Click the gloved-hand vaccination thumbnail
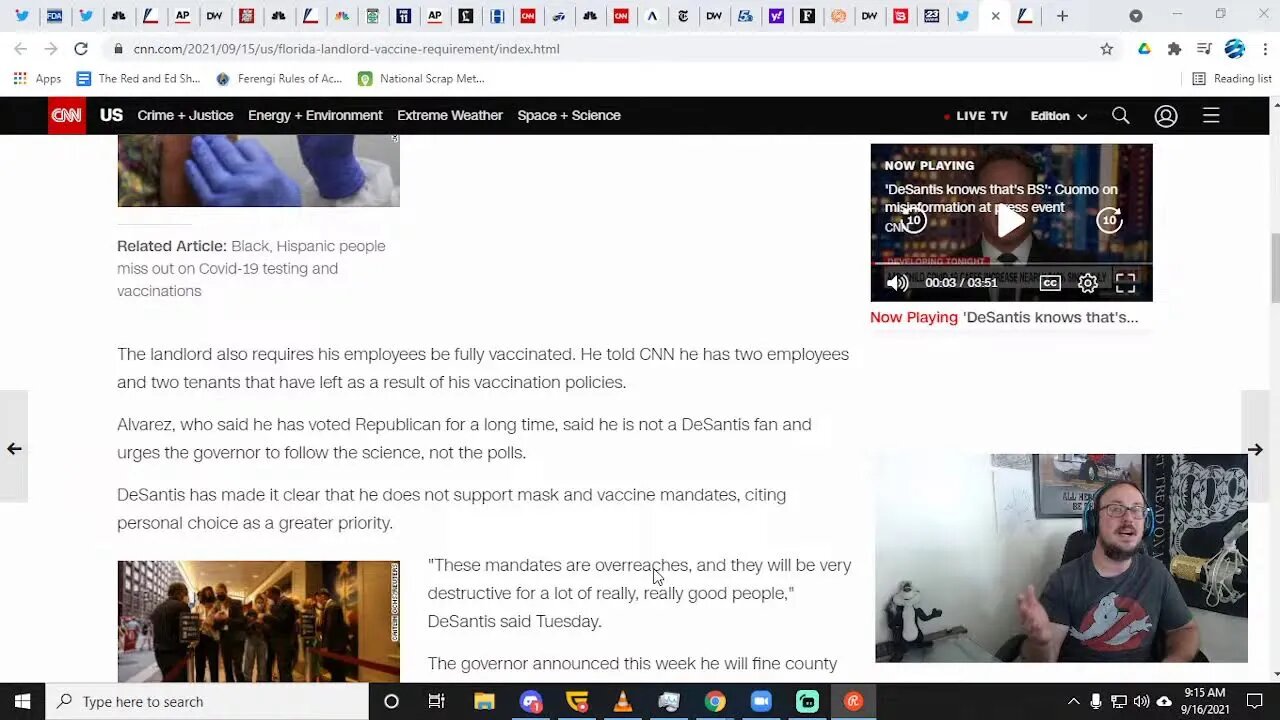Screen dimensions: 1280x720 [258, 171]
